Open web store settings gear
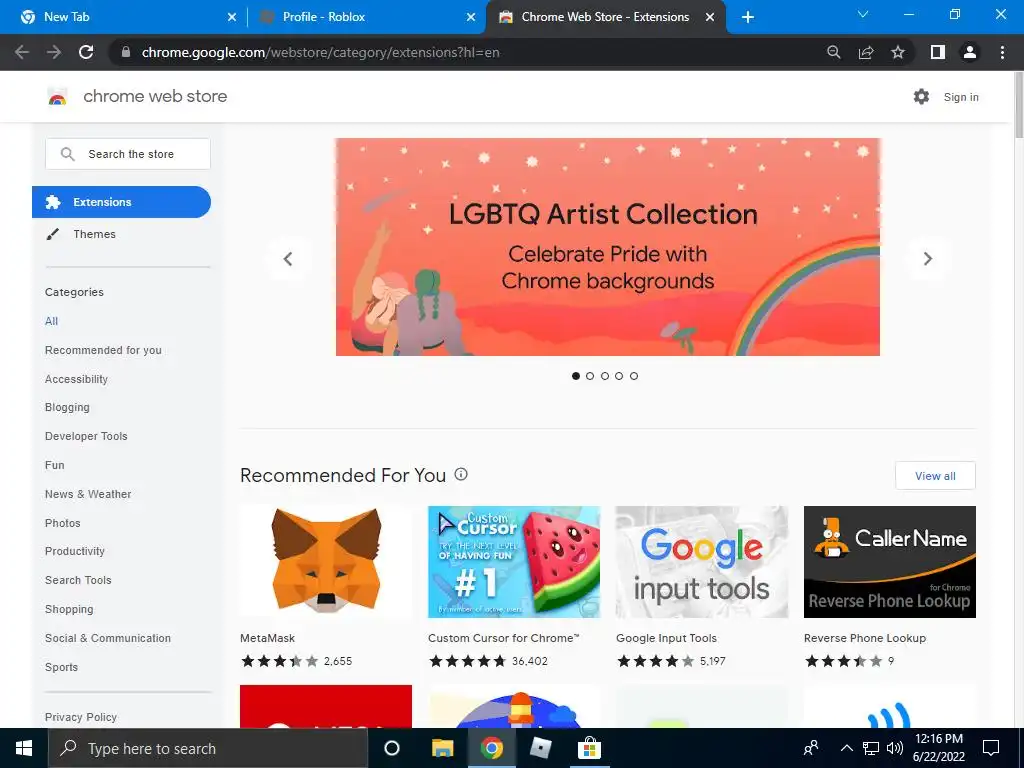The width and height of the screenshot is (1024, 768). point(921,97)
